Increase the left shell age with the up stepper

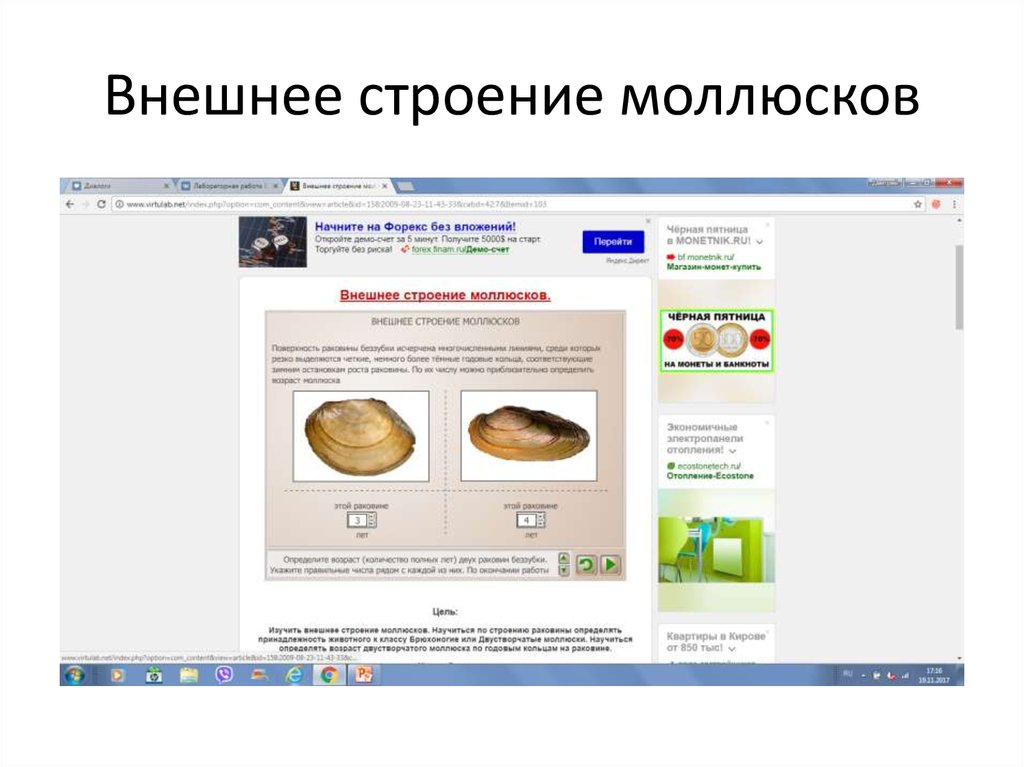pyautogui.click(x=372, y=516)
